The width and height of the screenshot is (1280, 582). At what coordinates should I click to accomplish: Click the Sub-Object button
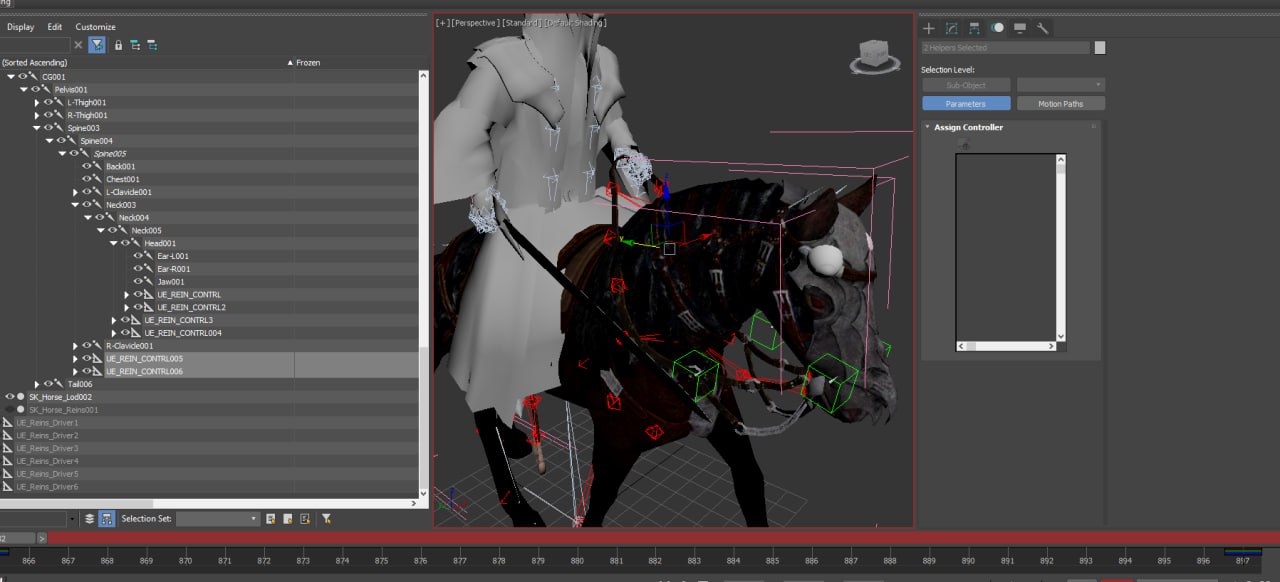[x=966, y=85]
